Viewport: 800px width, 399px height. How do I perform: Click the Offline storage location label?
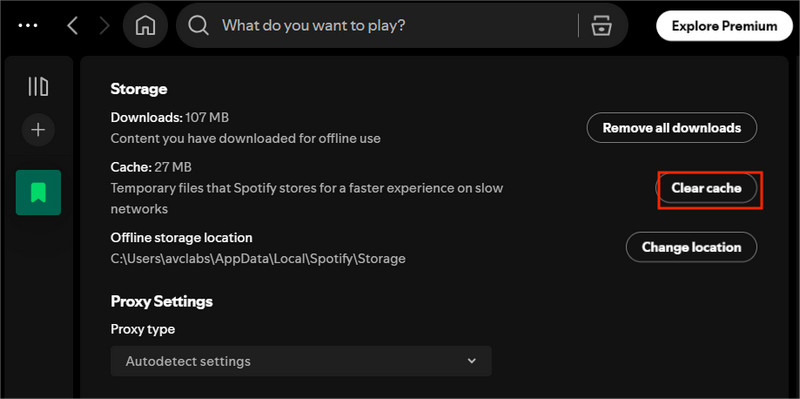pos(182,238)
